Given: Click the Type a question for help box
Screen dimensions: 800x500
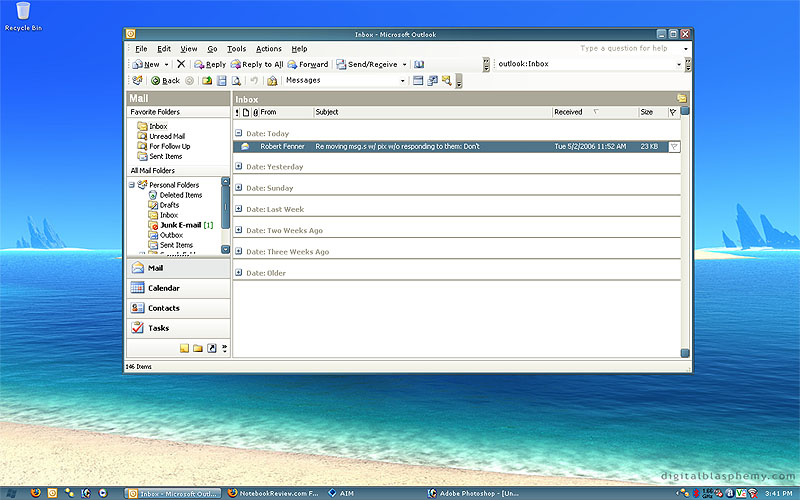Looking at the screenshot, I should click(x=629, y=48).
